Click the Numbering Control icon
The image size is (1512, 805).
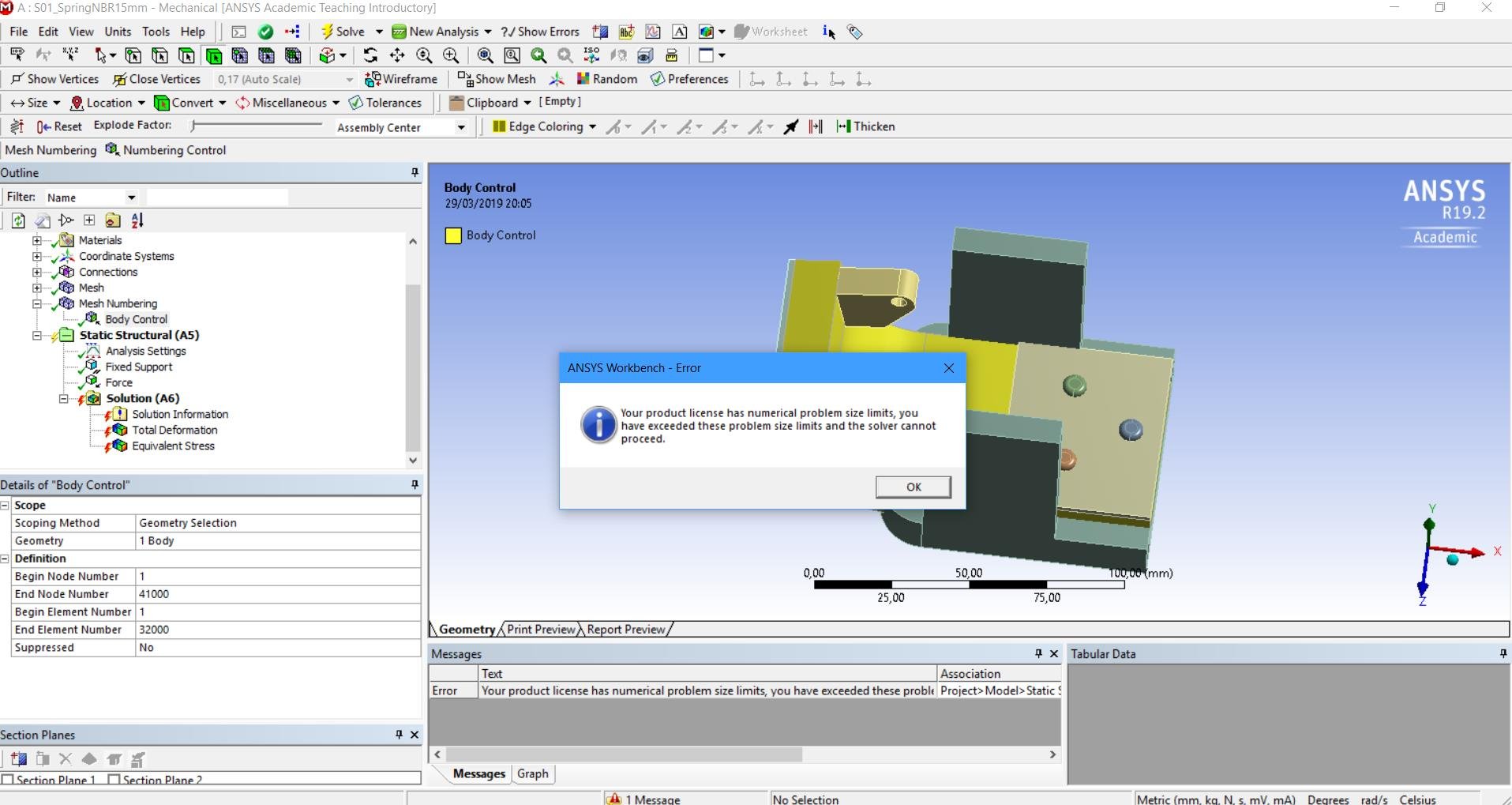pyautogui.click(x=113, y=150)
